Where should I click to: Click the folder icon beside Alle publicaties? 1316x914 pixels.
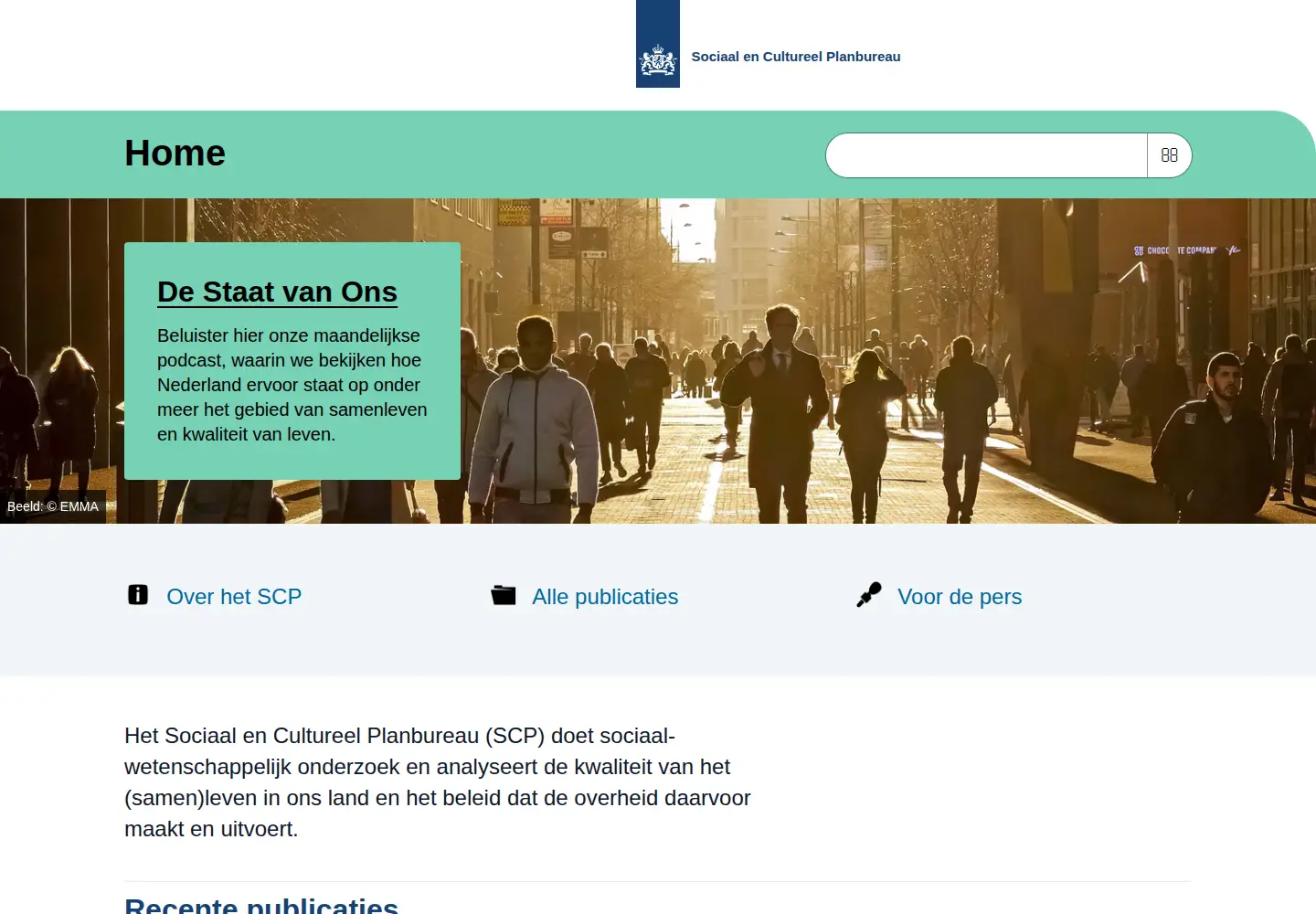point(504,595)
